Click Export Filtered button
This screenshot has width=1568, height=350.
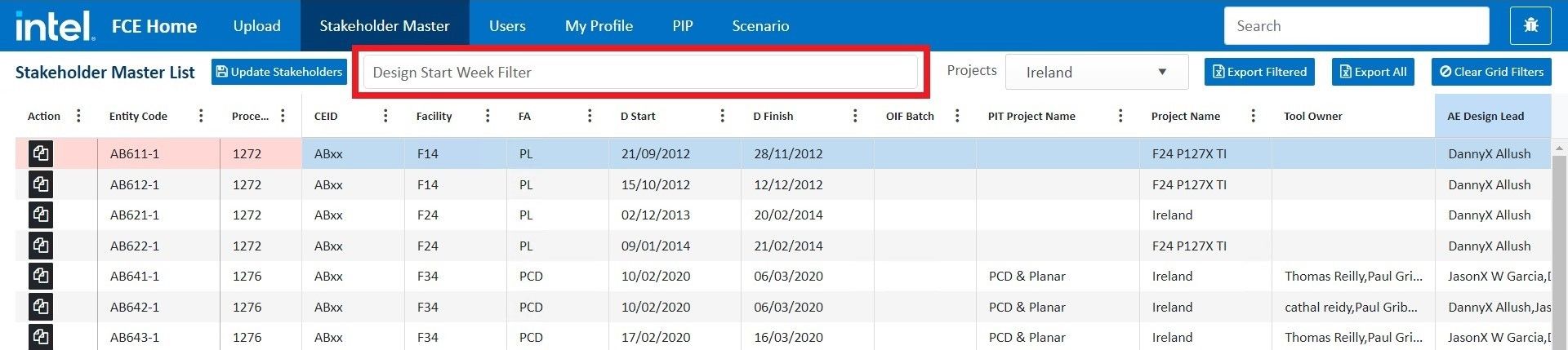pos(1258,72)
